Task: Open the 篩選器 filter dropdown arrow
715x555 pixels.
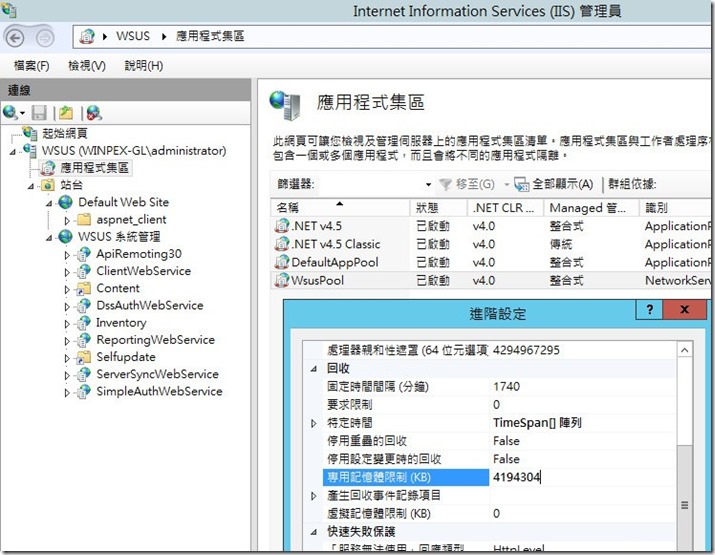Action: [428, 184]
